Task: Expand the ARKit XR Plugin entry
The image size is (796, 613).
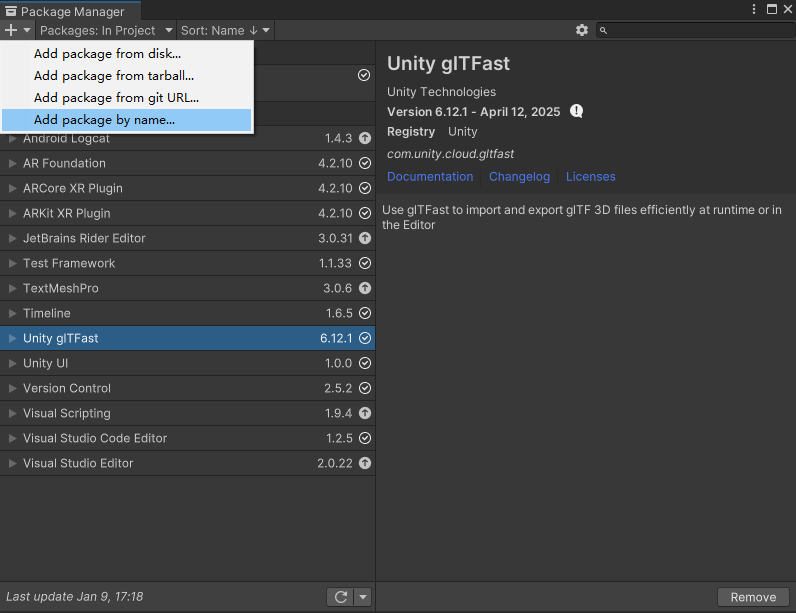Action: pyautogui.click(x=13, y=213)
